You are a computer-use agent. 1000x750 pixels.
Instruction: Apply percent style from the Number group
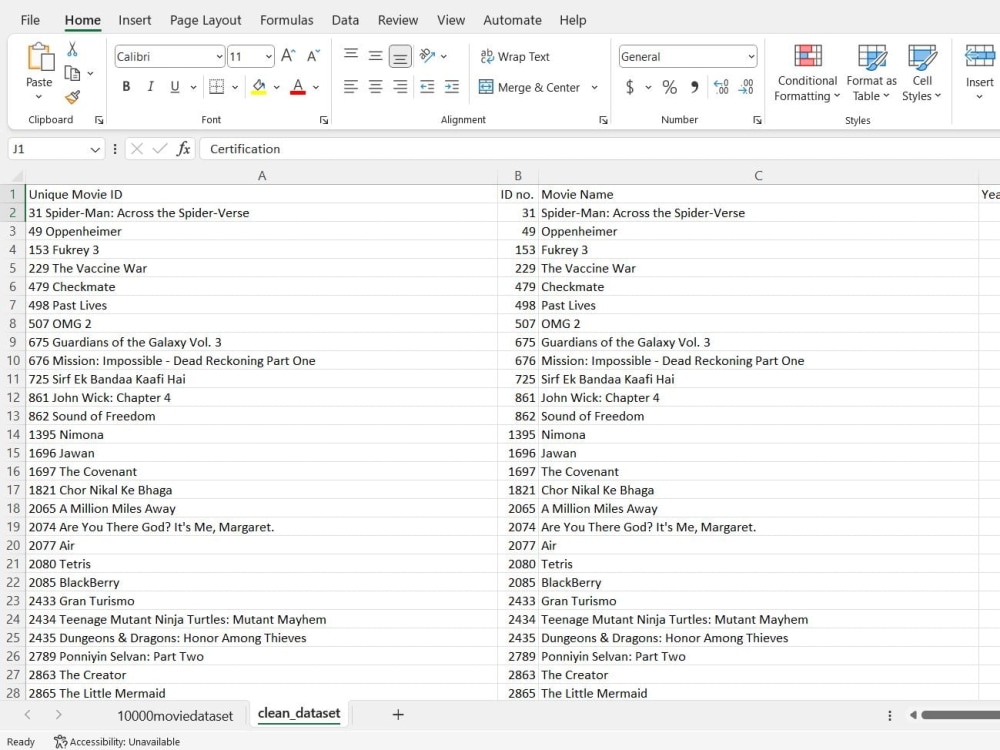(x=668, y=88)
